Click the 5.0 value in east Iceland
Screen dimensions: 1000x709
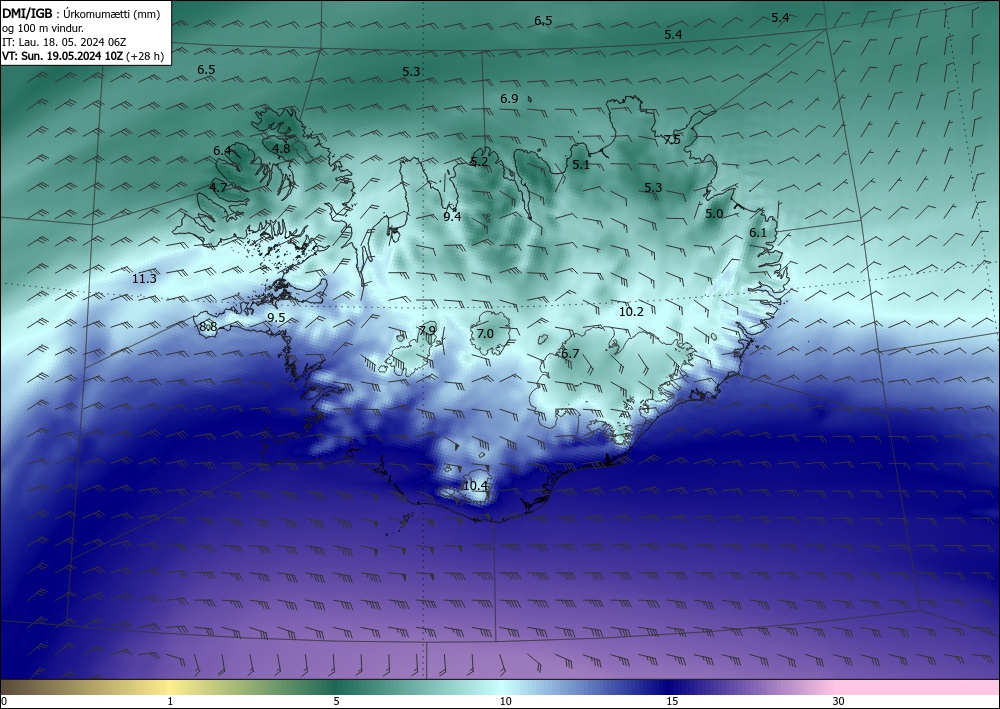pyautogui.click(x=714, y=214)
